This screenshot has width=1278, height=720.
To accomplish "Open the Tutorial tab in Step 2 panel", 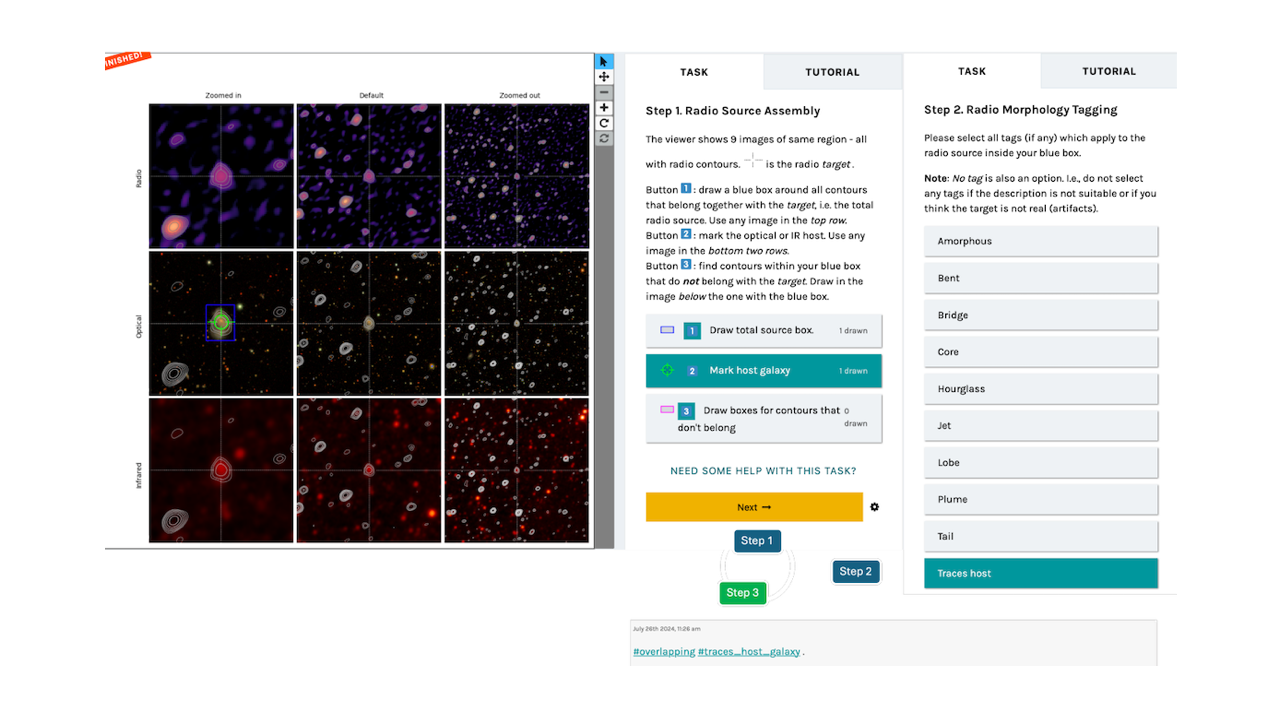I will pos(1109,71).
